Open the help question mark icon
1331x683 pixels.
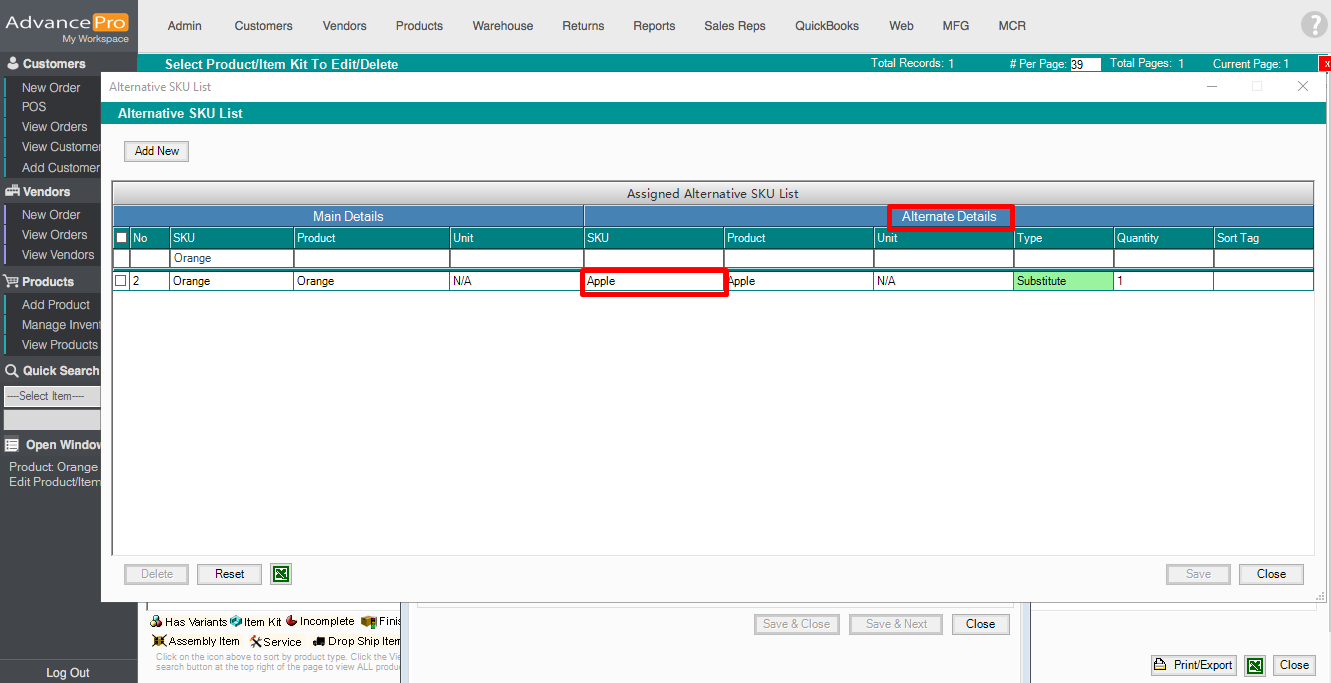pos(1313,26)
